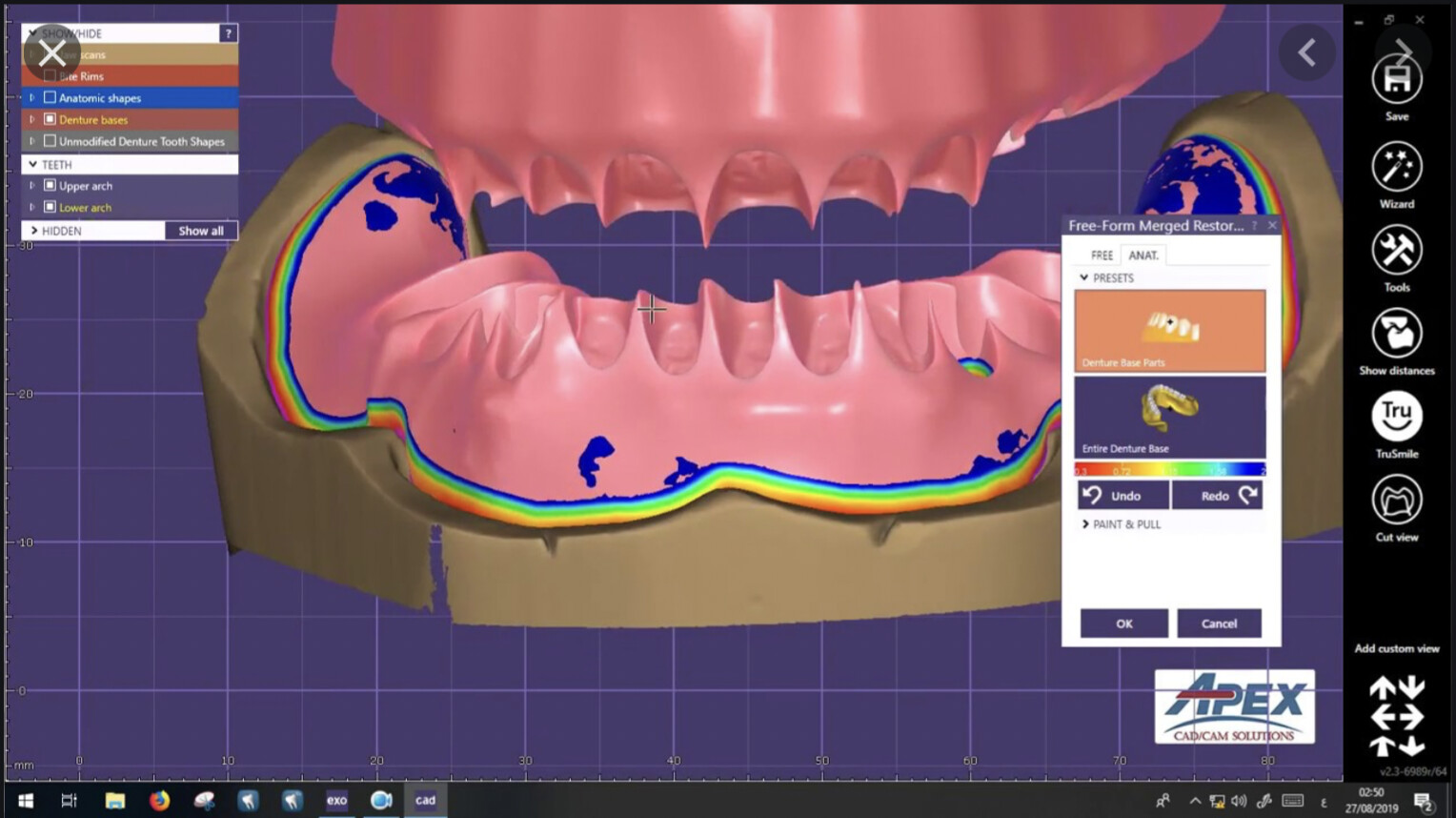Open the Wizard tool
Image resolution: width=1456 pixels, height=818 pixels.
click(1396, 168)
